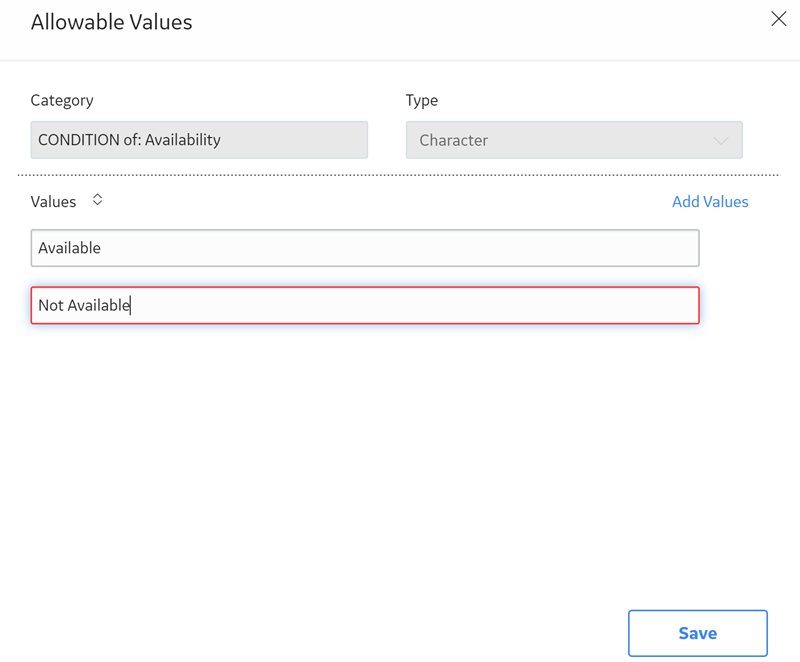
Task: Click the CONDITION of: Availability category field
Action: point(199,140)
